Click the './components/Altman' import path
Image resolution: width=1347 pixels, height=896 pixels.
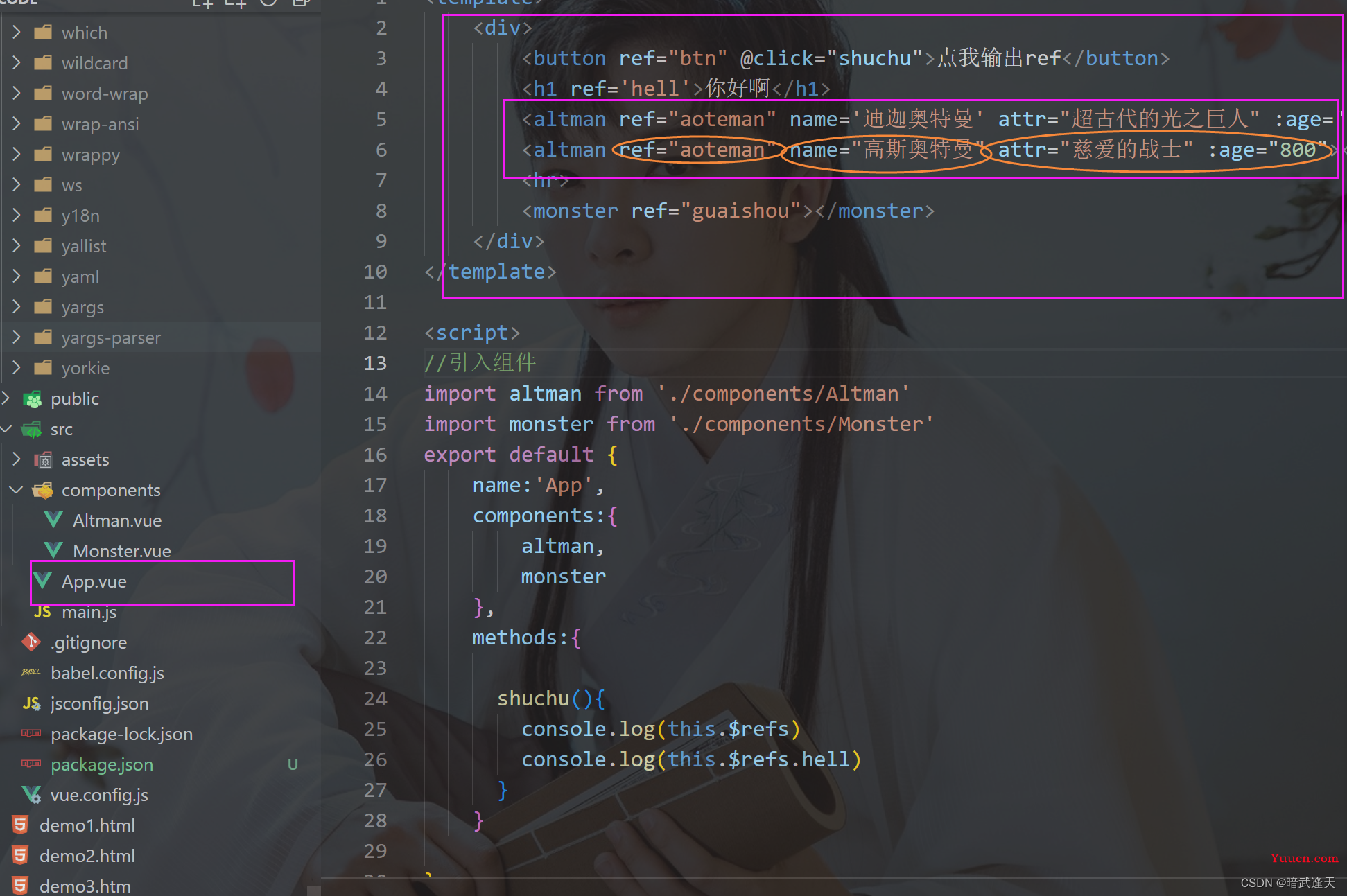[x=783, y=394]
